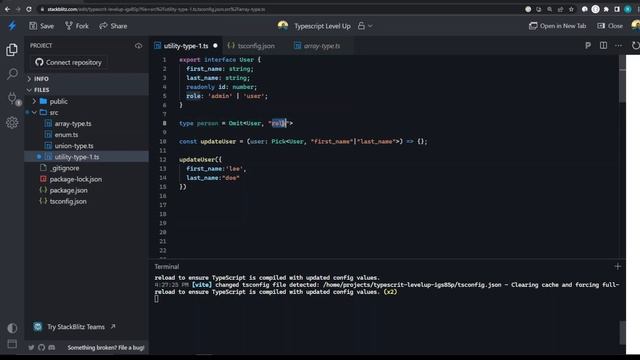Open union-type.ts file
Image resolution: width=640 pixels, height=360 pixels.
click(x=86, y=146)
